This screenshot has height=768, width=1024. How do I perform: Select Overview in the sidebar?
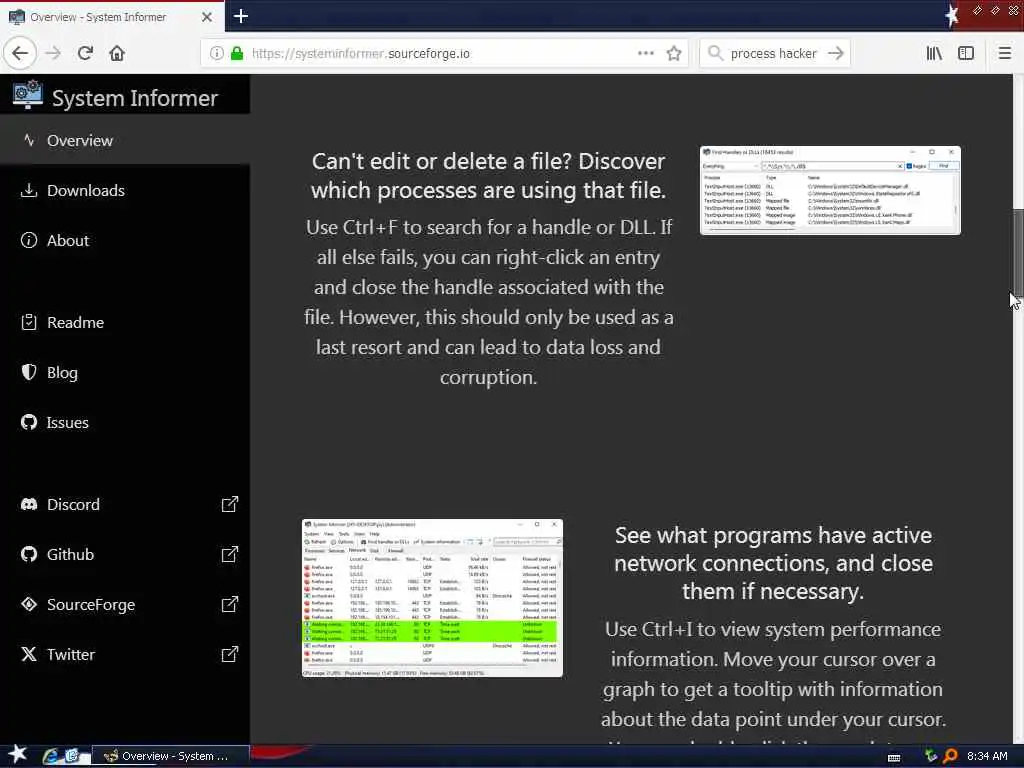pos(125,140)
